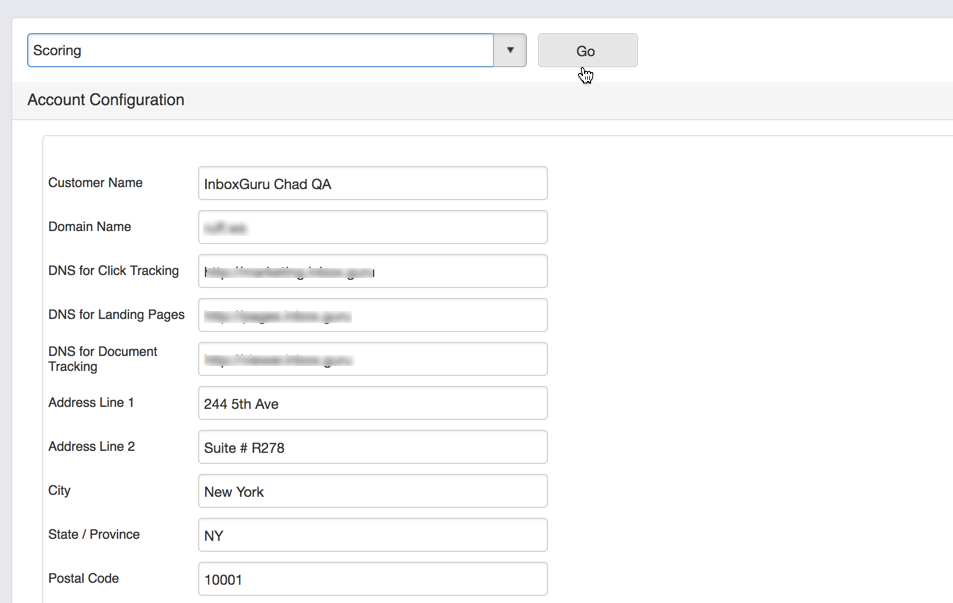Click the City input containing New York
The width and height of the screenshot is (953, 603).
coord(372,491)
